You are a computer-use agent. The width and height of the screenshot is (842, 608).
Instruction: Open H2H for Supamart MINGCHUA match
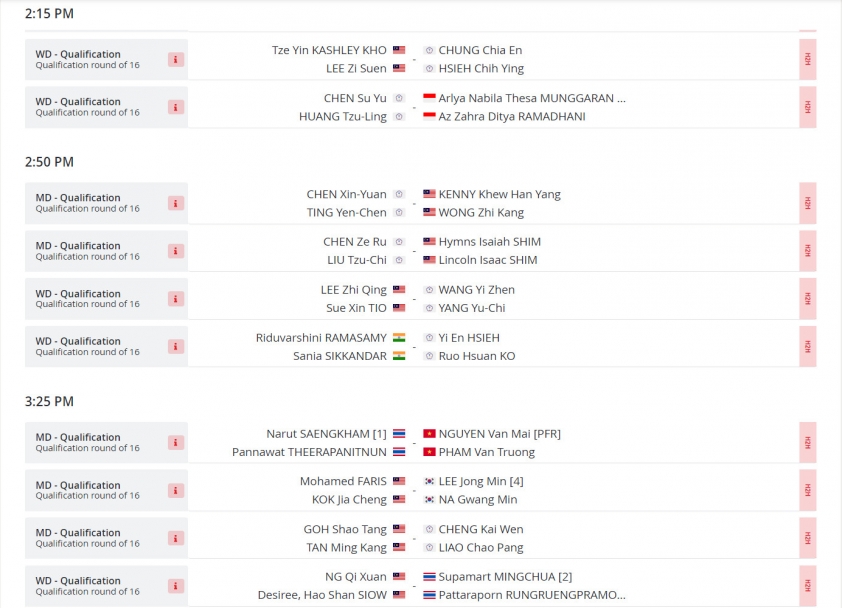808,586
